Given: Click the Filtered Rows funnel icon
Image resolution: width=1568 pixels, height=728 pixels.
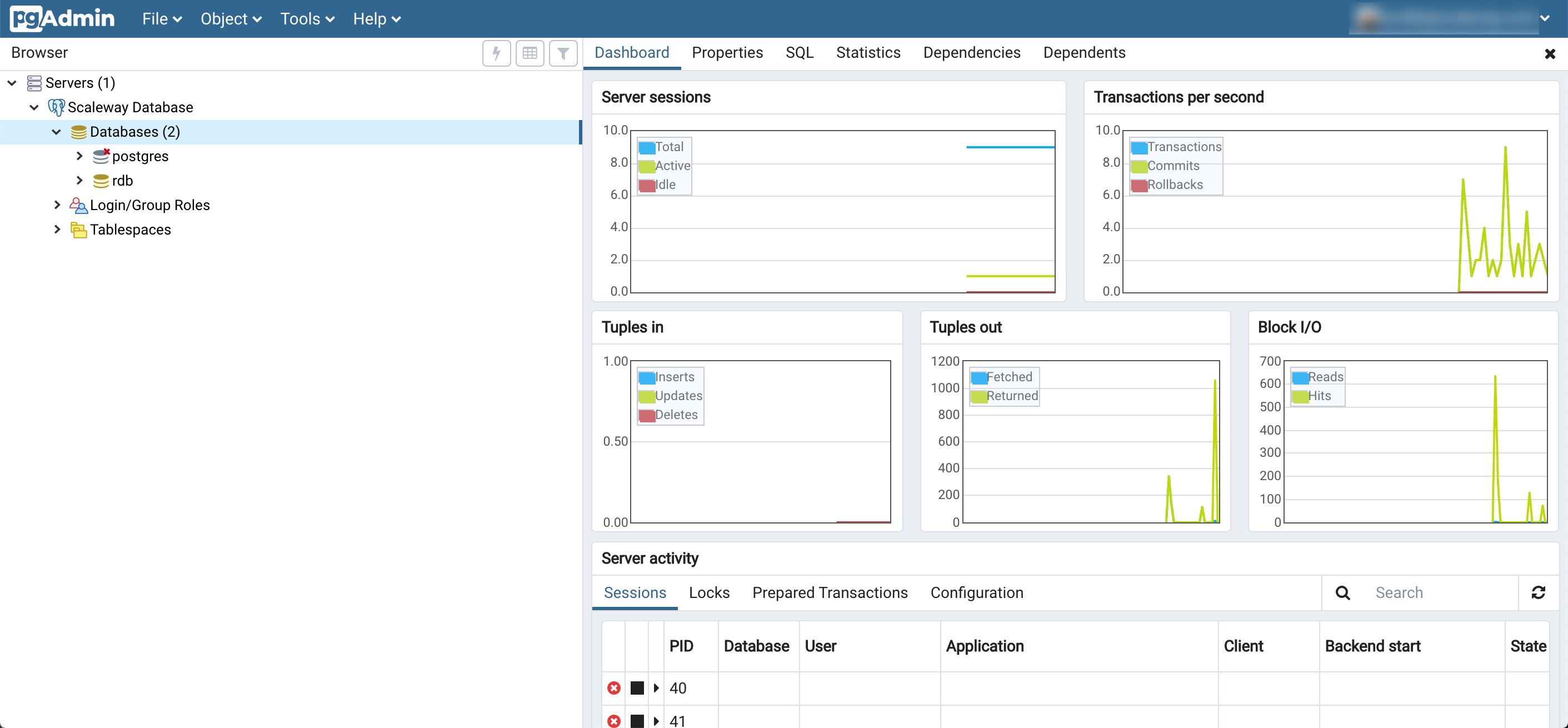Looking at the screenshot, I should click(x=563, y=53).
